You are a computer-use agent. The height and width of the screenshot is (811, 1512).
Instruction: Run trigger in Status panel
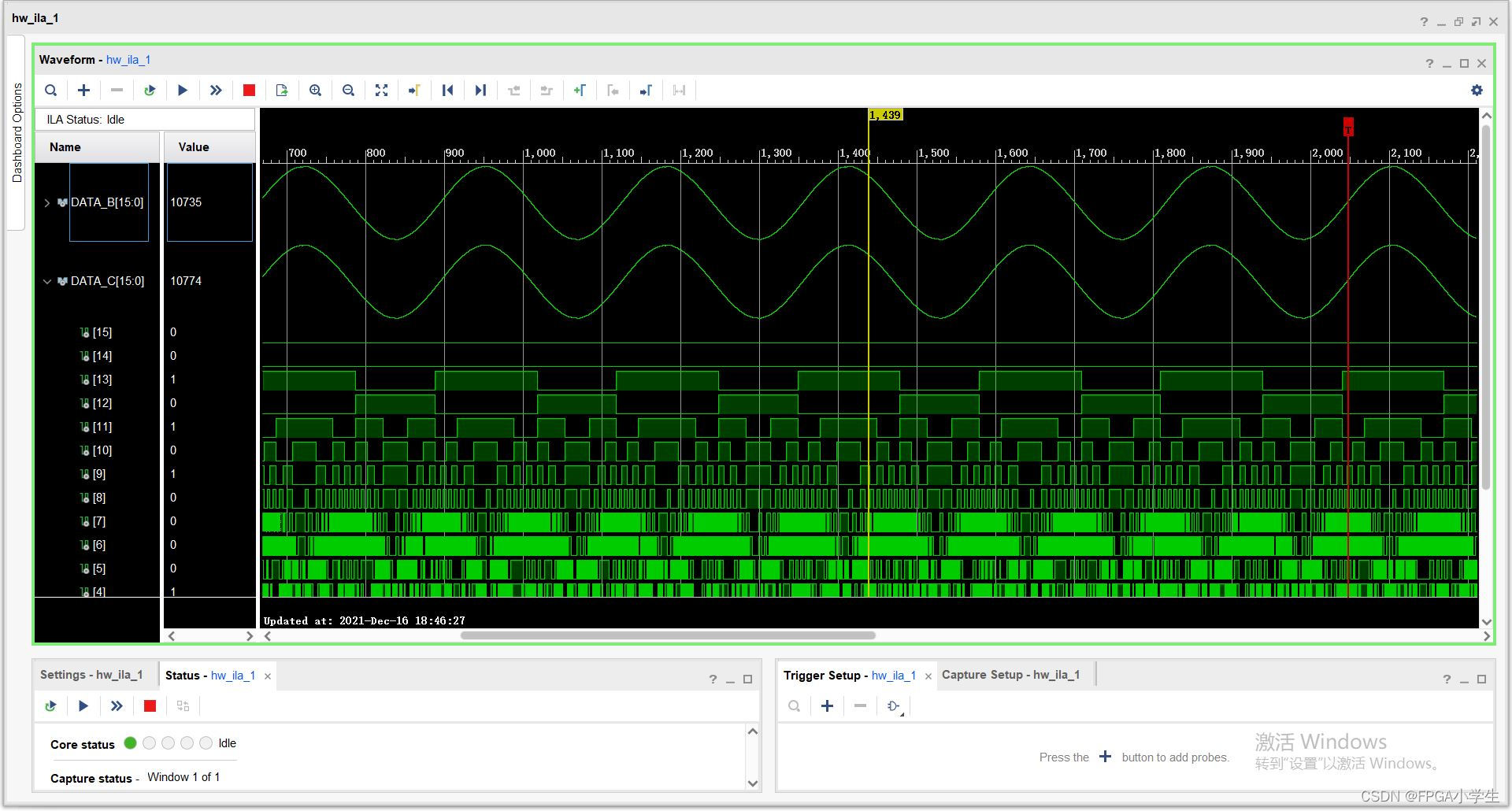point(83,706)
